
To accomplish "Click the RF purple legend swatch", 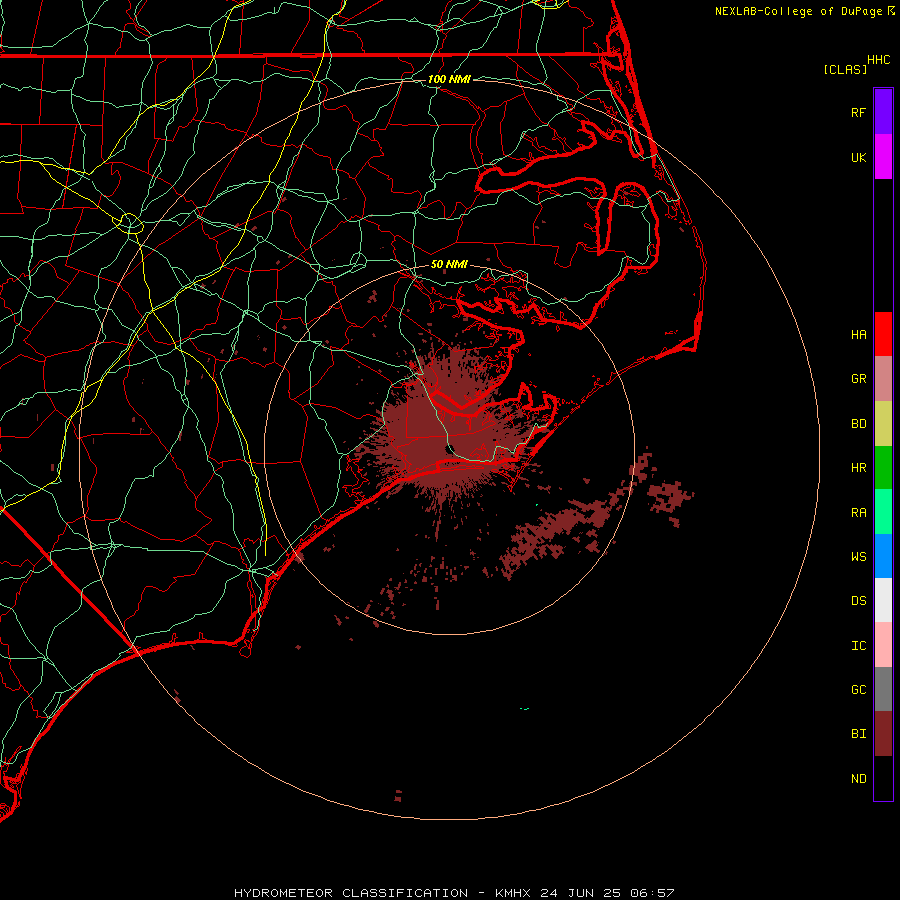I will [883, 112].
